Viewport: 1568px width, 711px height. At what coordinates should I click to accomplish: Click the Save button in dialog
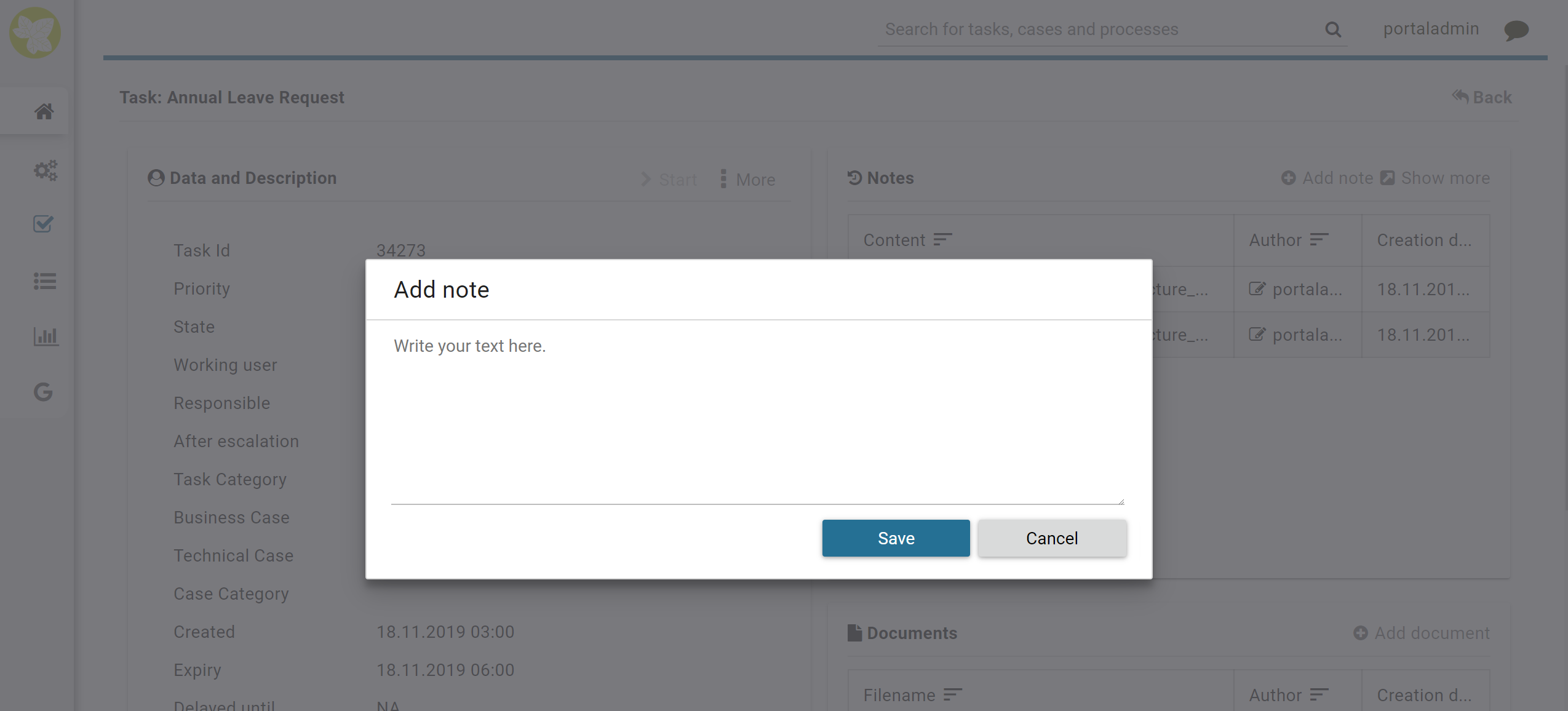(896, 538)
